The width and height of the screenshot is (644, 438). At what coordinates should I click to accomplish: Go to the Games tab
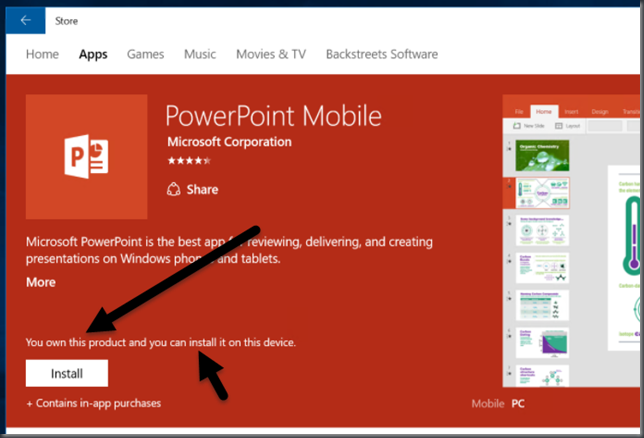click(145, 54)
